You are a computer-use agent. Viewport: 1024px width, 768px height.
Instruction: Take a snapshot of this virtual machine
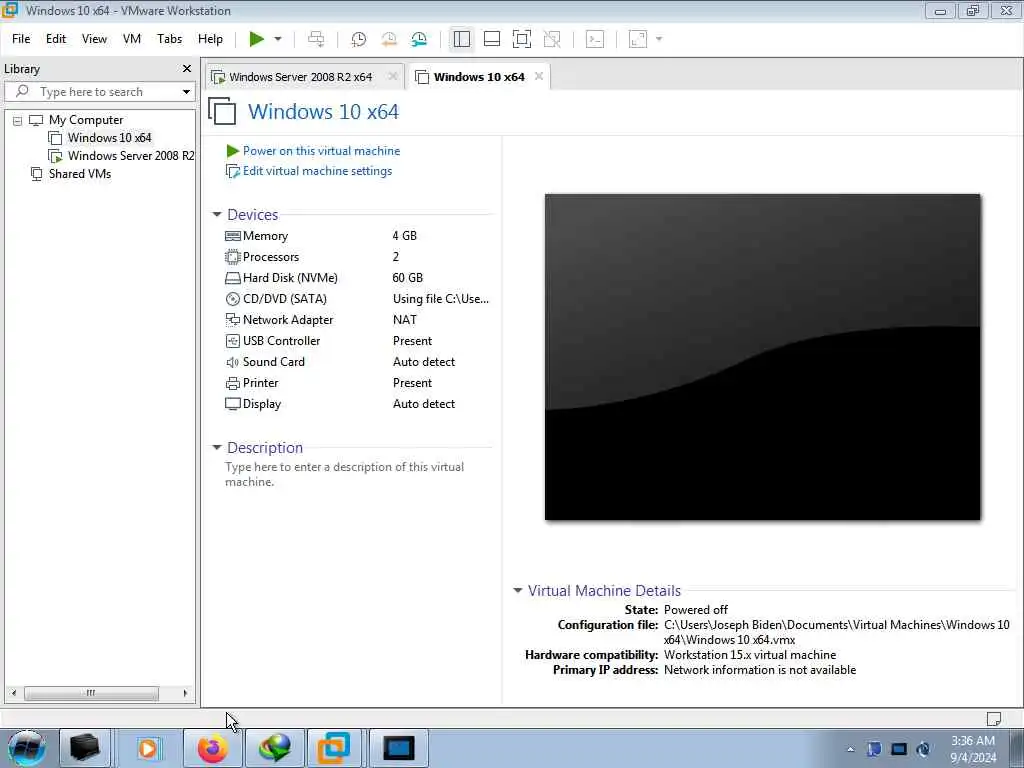tap(359, 39)
